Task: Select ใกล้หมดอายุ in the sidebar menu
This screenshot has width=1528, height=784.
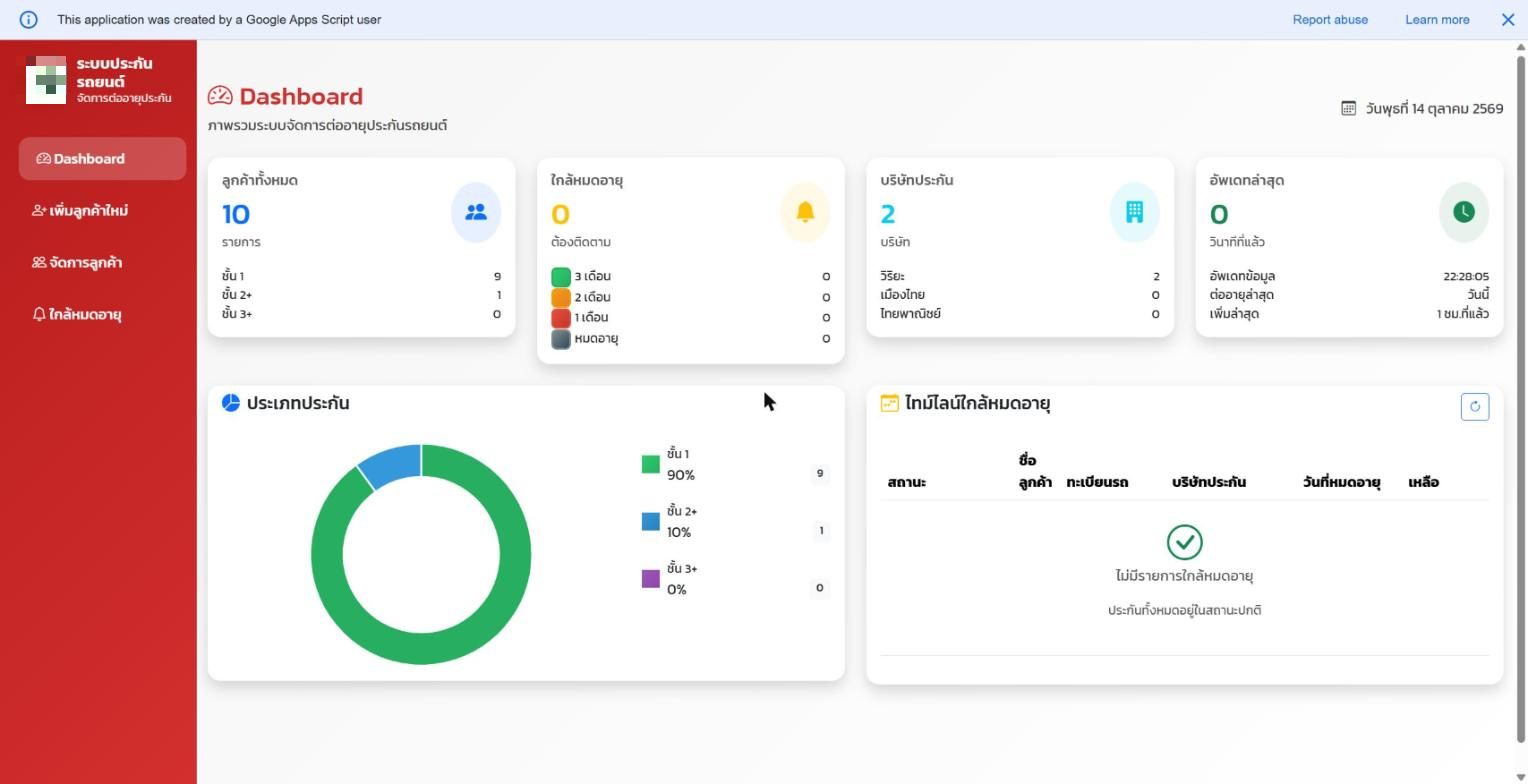Action: pos(102,315)
